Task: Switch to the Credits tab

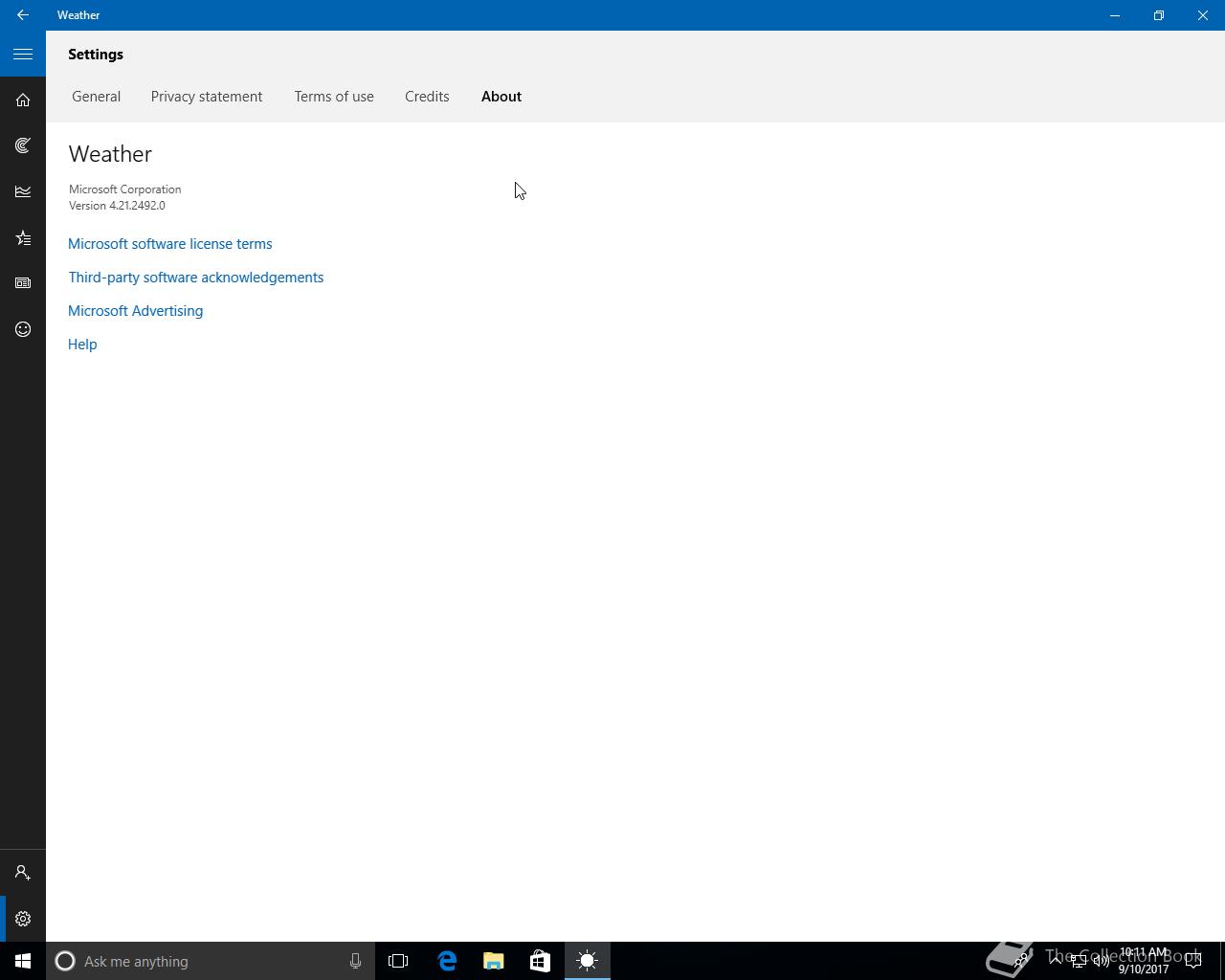Action: click(427, 97)
